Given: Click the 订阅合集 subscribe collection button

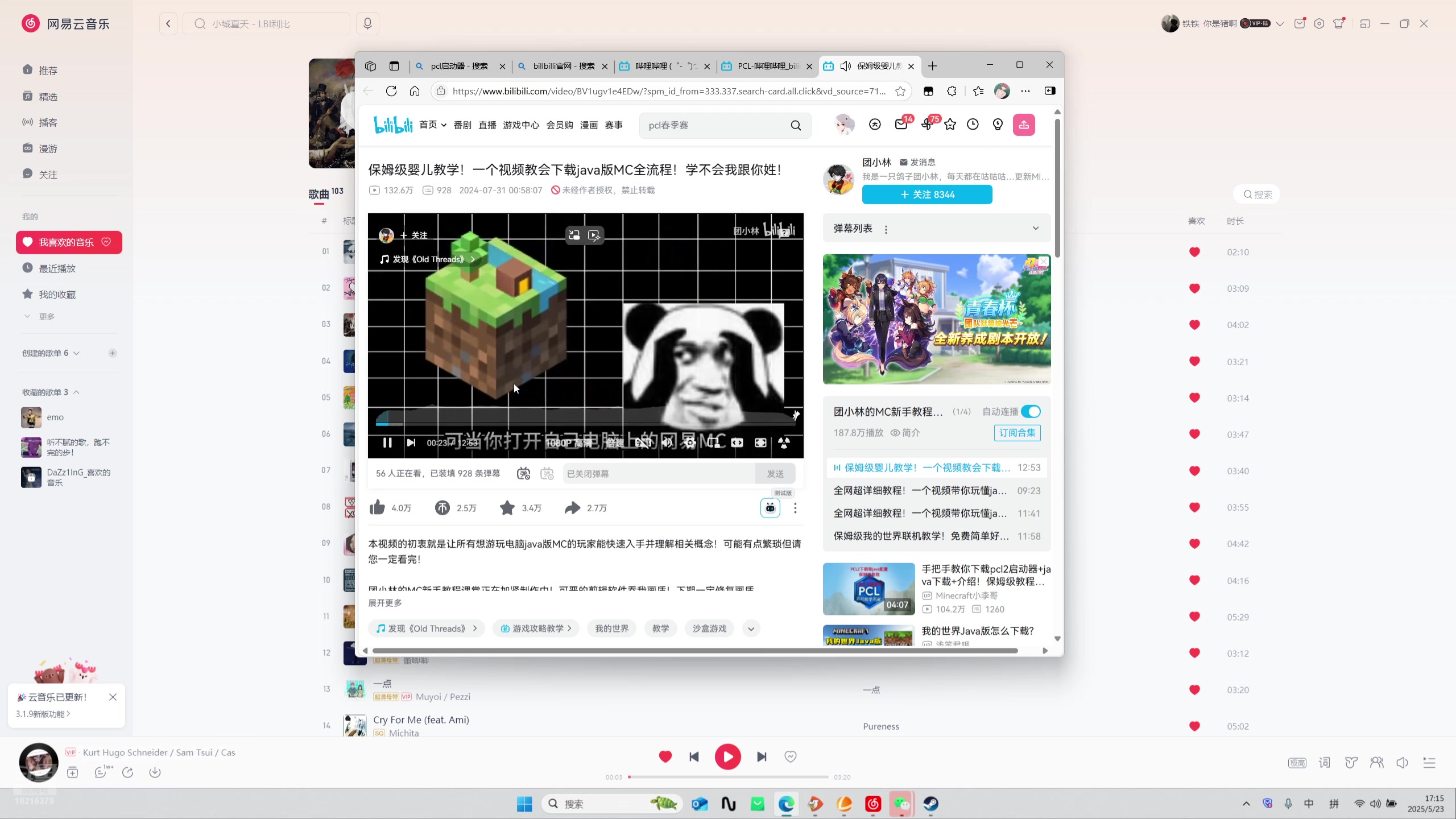Looking at the screenshot, I should click(1017, 433).
